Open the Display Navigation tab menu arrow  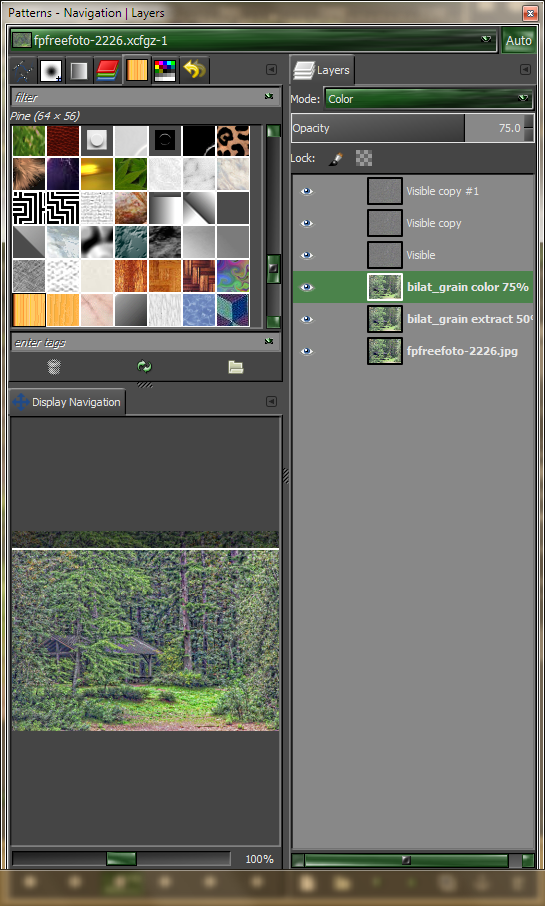(271, 402)
